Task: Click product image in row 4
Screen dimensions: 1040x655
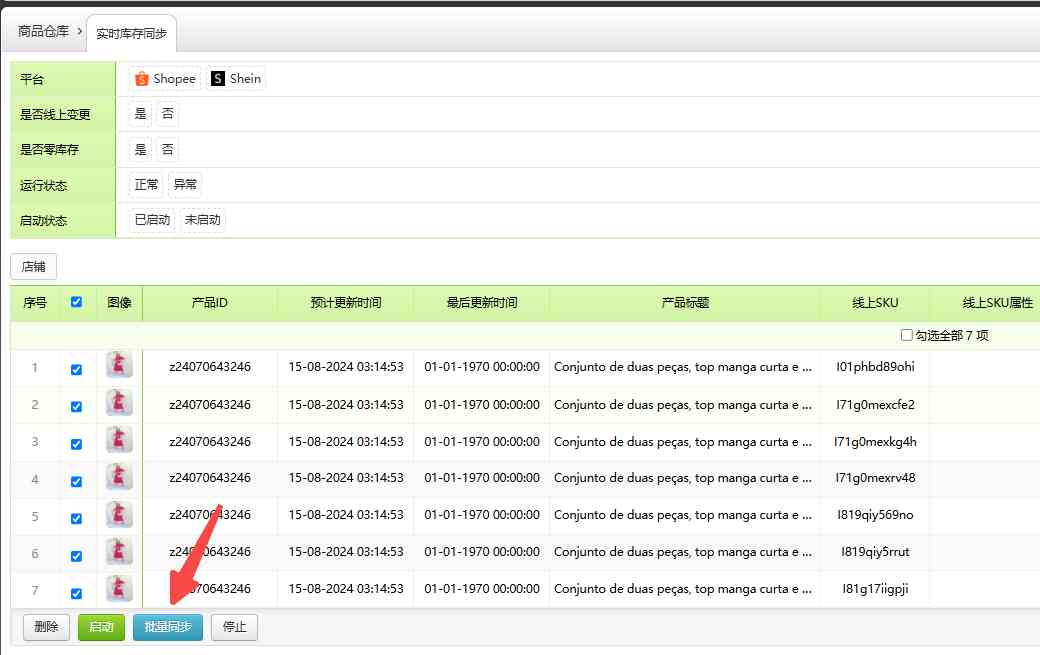Action: click(x=119, y=478)
